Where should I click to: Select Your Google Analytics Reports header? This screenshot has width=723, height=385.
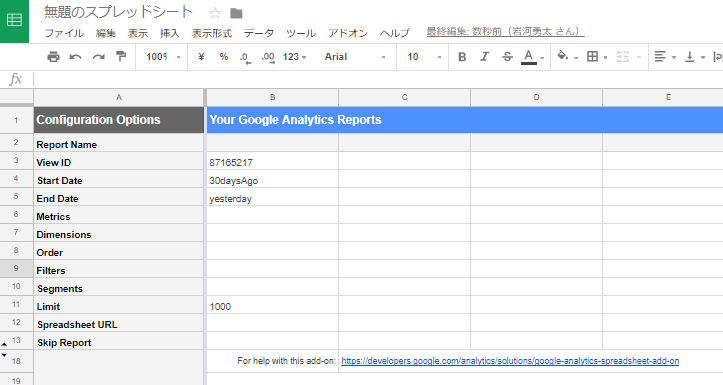[465, 120]
